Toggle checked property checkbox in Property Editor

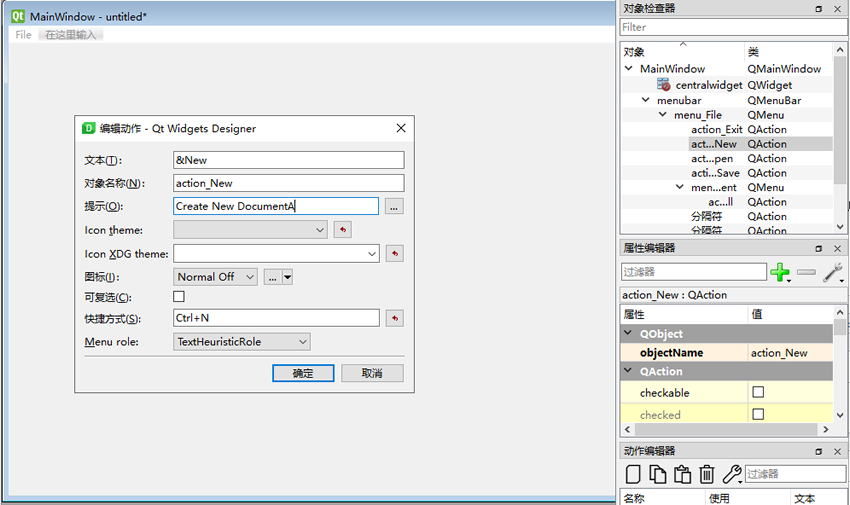click(x=758, y=414)
